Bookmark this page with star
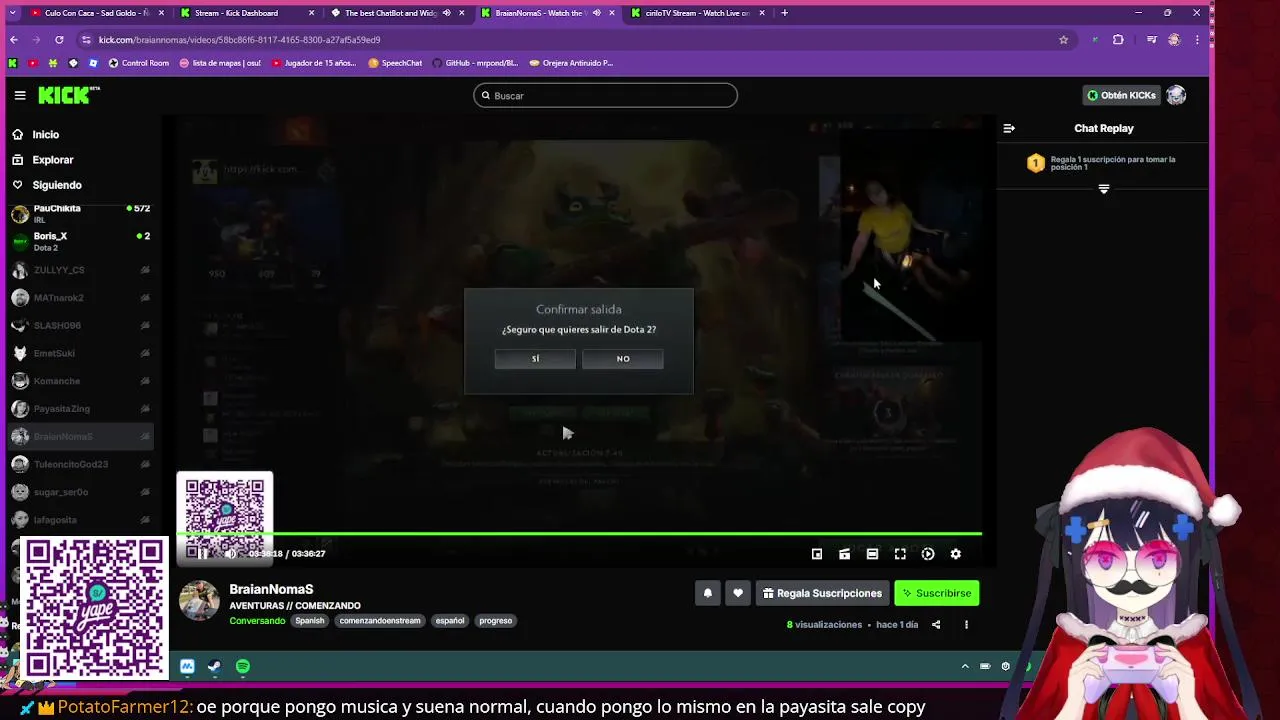The height and width of the screenshot is (720, 1280). click(1063, 40)
